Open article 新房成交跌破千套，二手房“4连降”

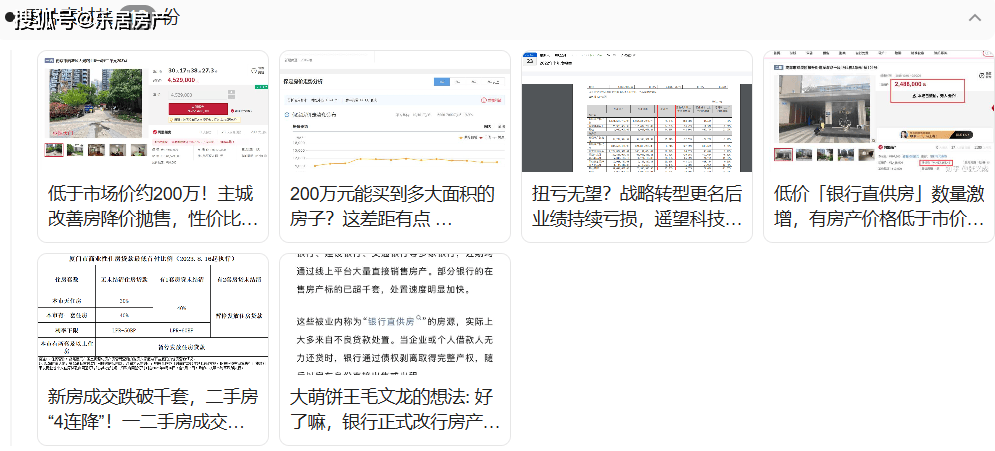pos(153,409)
